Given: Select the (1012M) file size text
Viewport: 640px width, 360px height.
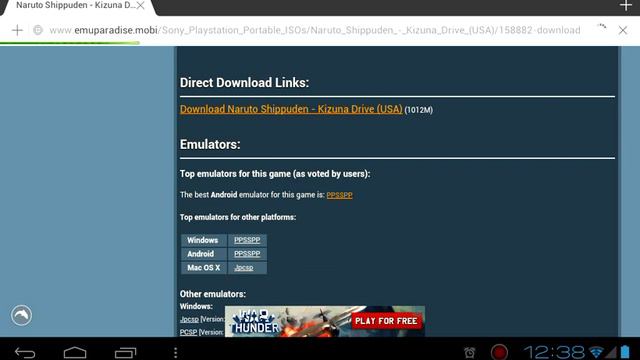Looking at the screenshot, I should (x=418, y=110).
